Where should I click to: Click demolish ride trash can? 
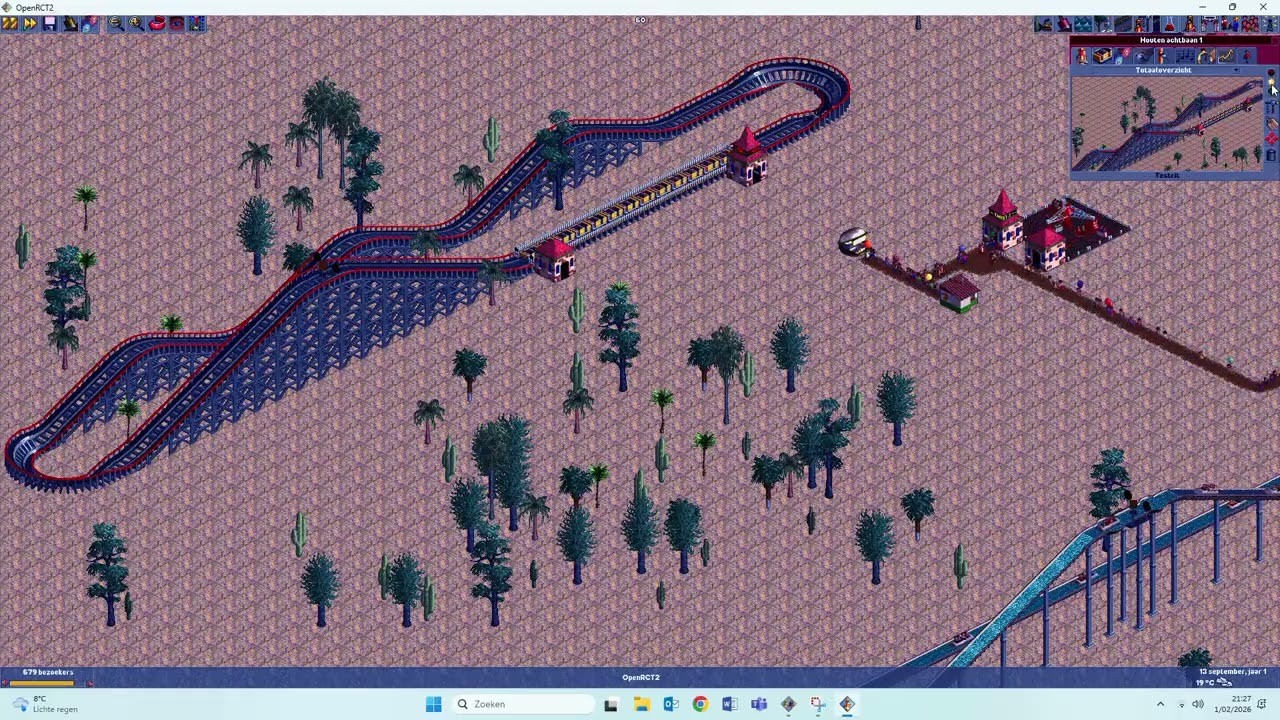coord(1271,154)
